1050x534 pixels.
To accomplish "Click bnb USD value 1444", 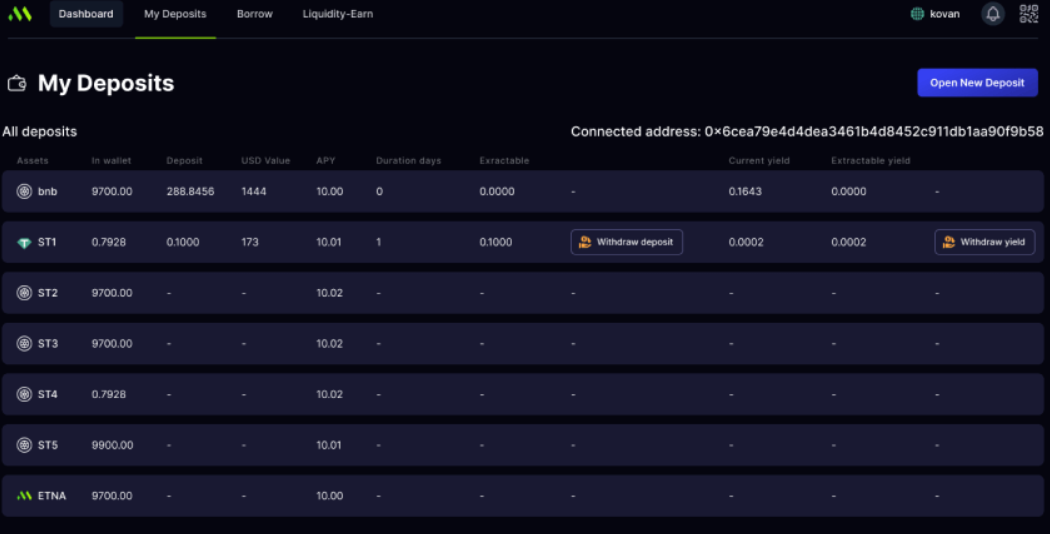I will point(254,192).
